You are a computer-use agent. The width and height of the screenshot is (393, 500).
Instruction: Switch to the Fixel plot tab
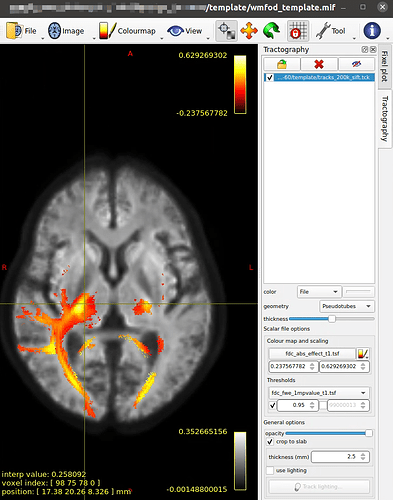[384, 66]
